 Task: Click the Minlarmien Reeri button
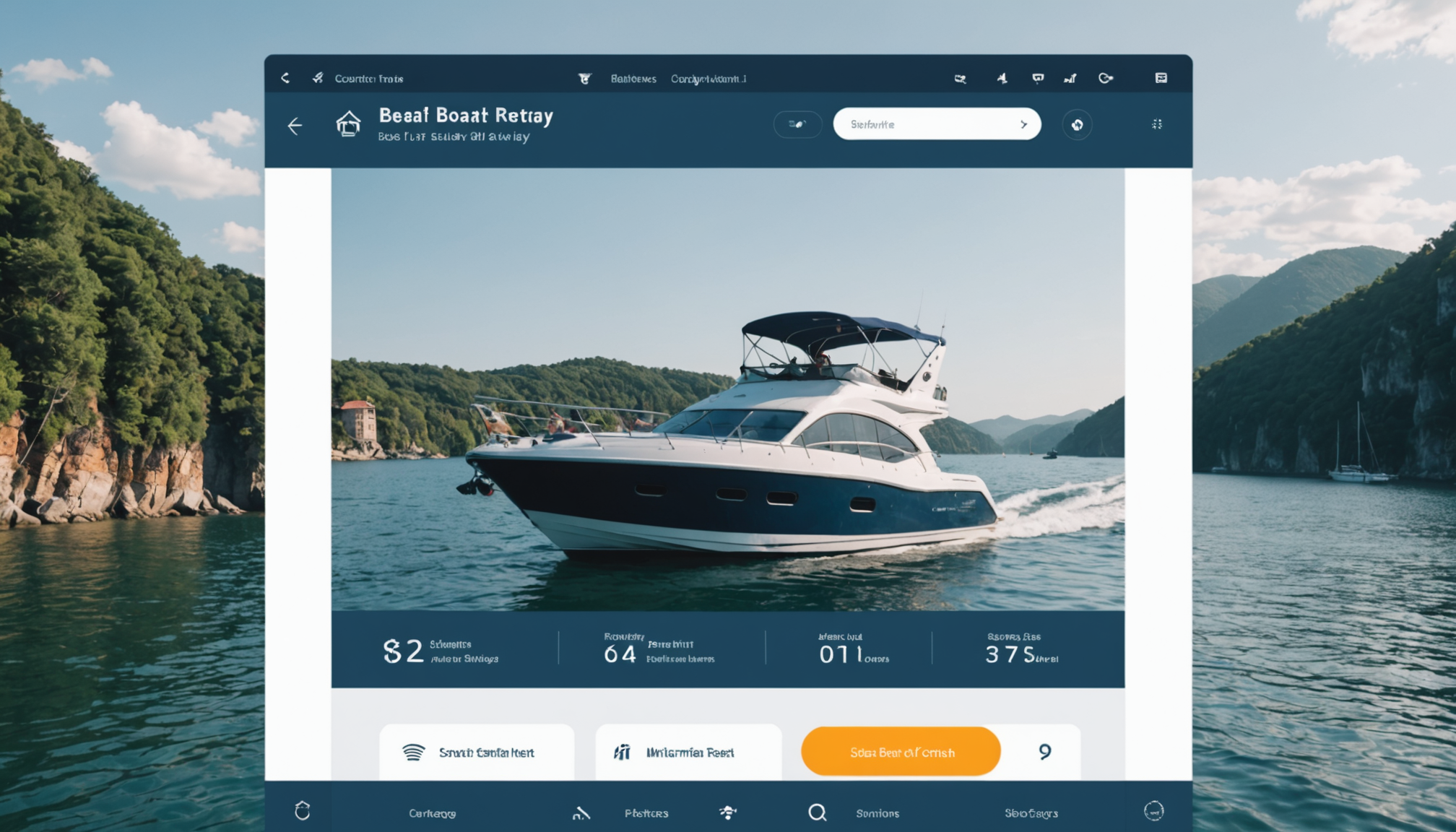point(688,753)
